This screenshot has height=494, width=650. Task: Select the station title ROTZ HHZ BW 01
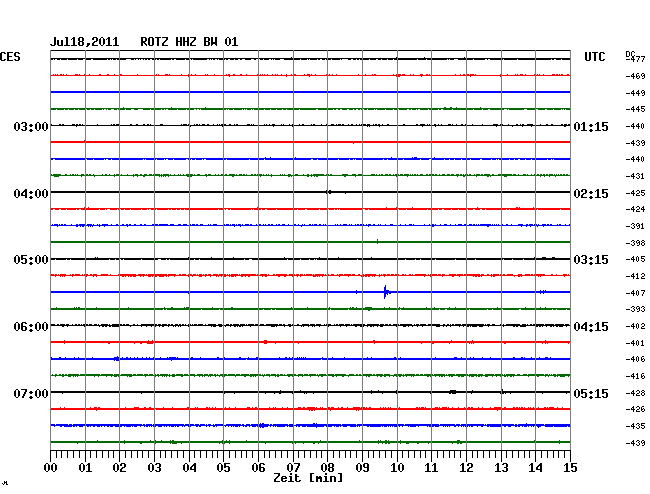[189, 42]
